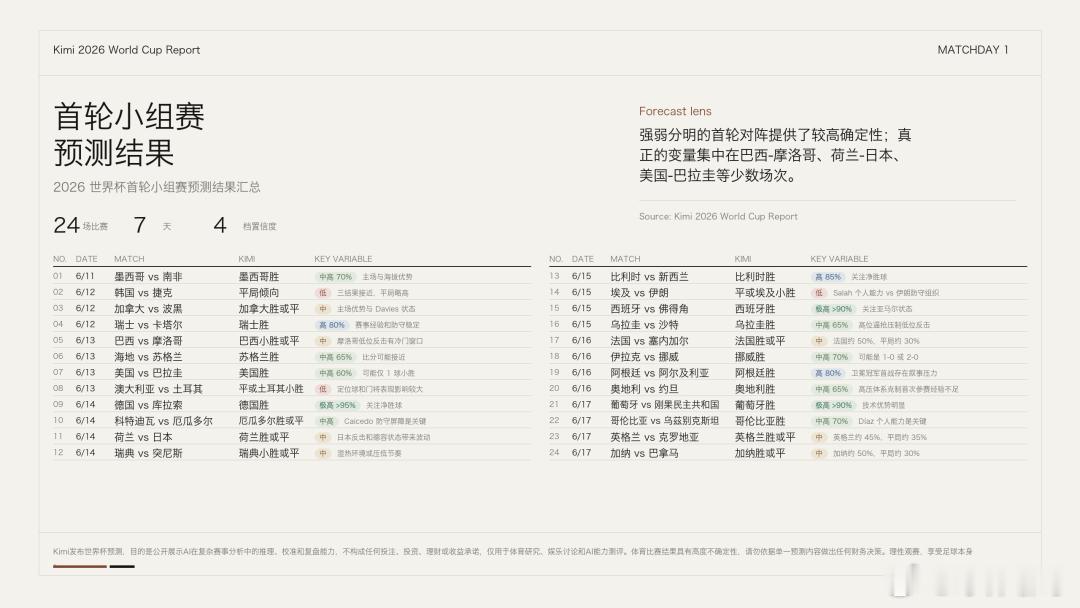This screenshot has width=1080, height=608.
Task: Click the 极高 >95% confidence badge
Action: coord(336,405)
